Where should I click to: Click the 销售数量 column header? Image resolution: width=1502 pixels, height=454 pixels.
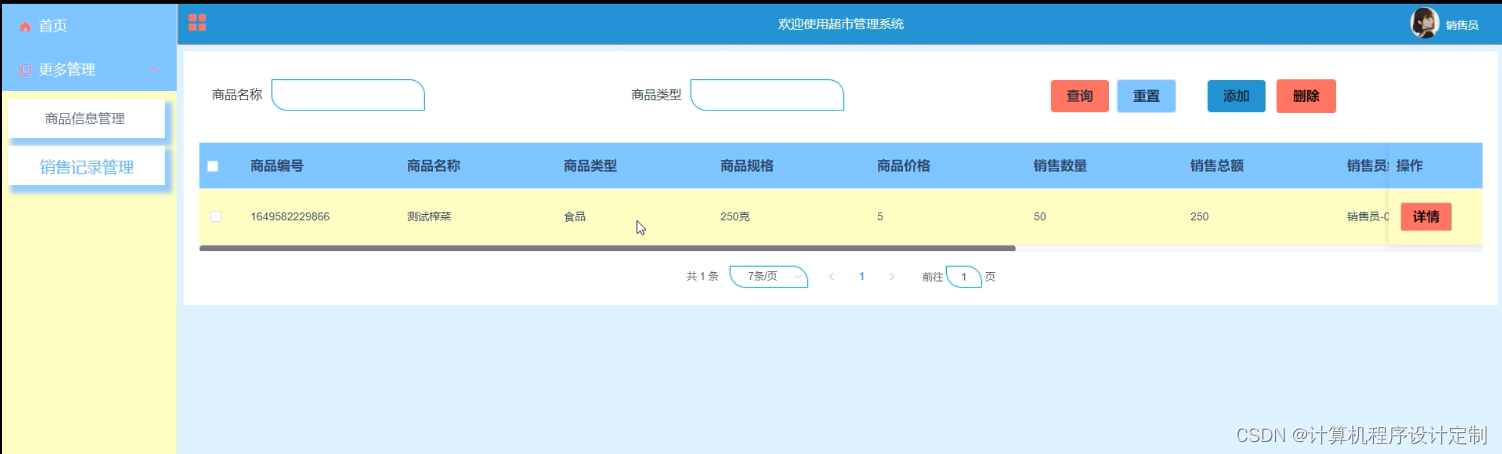pos(1060,166)
